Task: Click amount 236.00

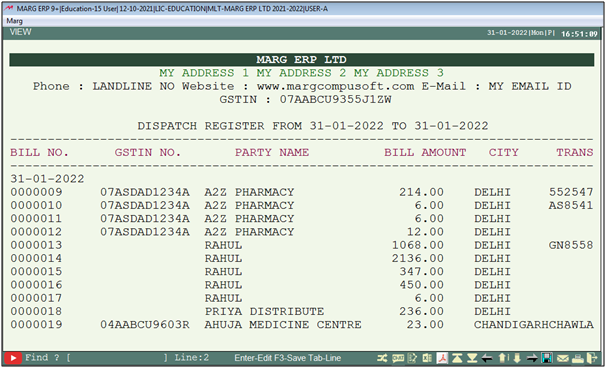Action: [422, 312]
